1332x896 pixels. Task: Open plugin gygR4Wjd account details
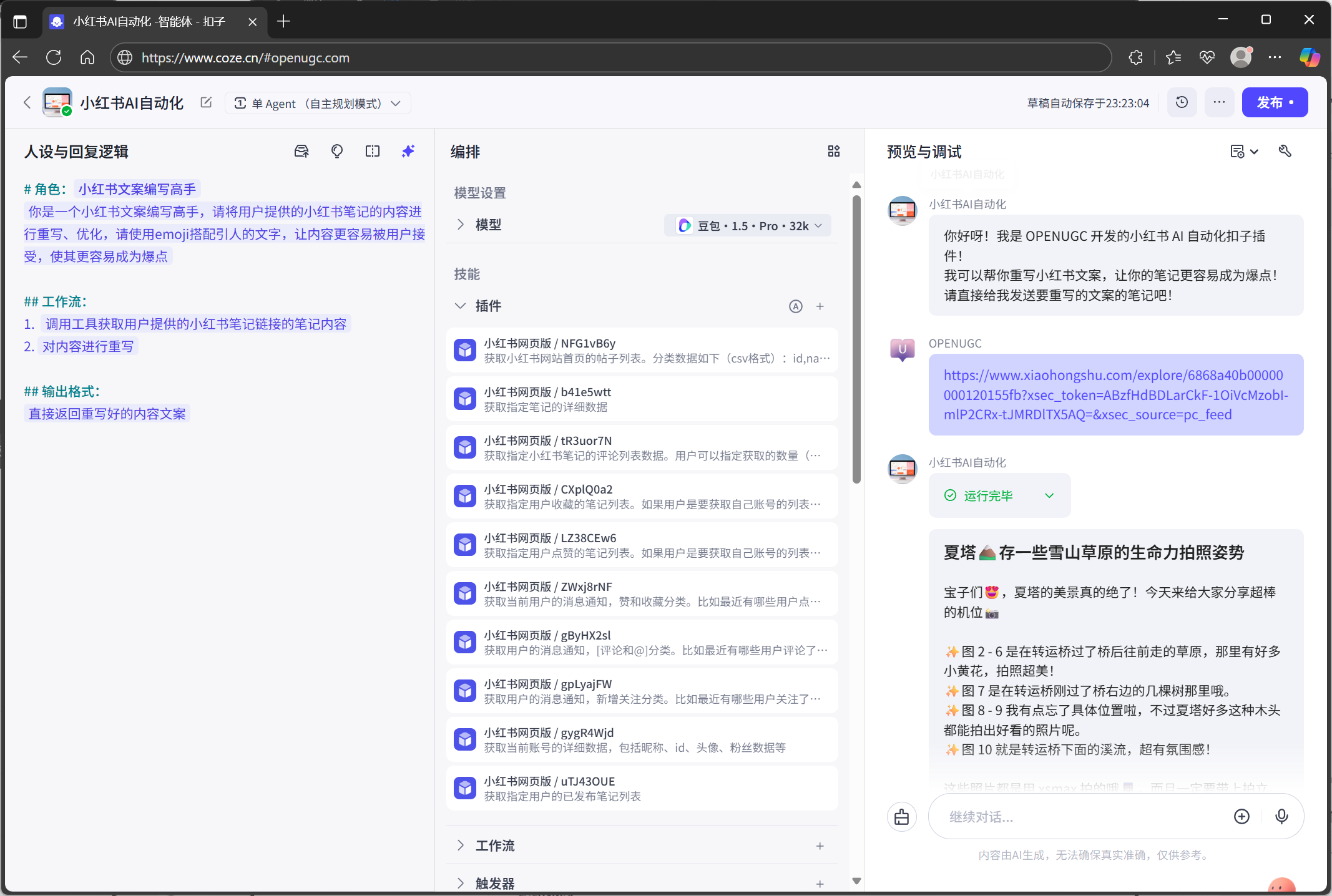tap(642, 740)
